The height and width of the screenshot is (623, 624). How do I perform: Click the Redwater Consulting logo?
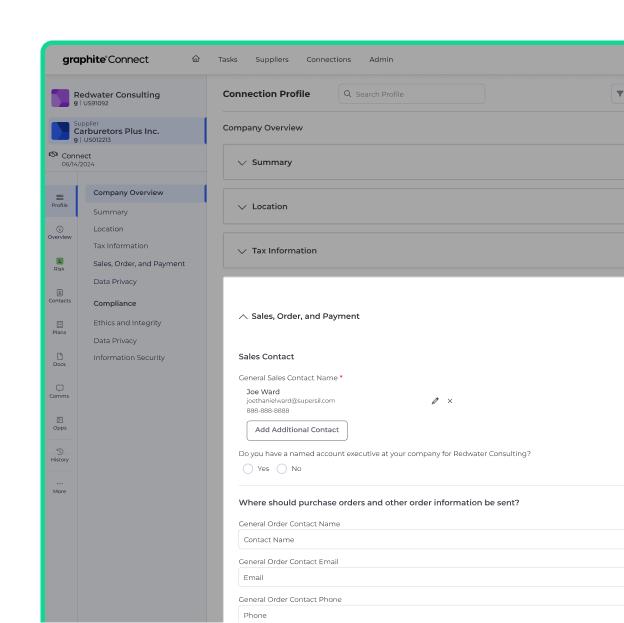pos(60,98)
